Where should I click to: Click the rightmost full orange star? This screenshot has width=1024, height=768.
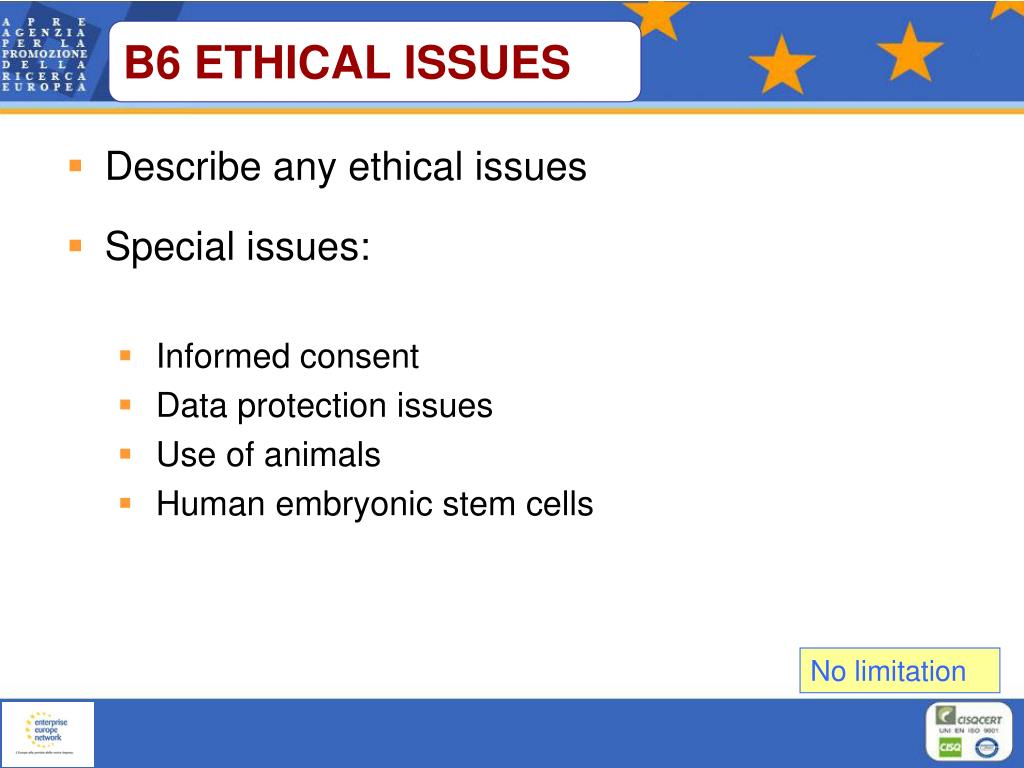[x=909, y=52]
